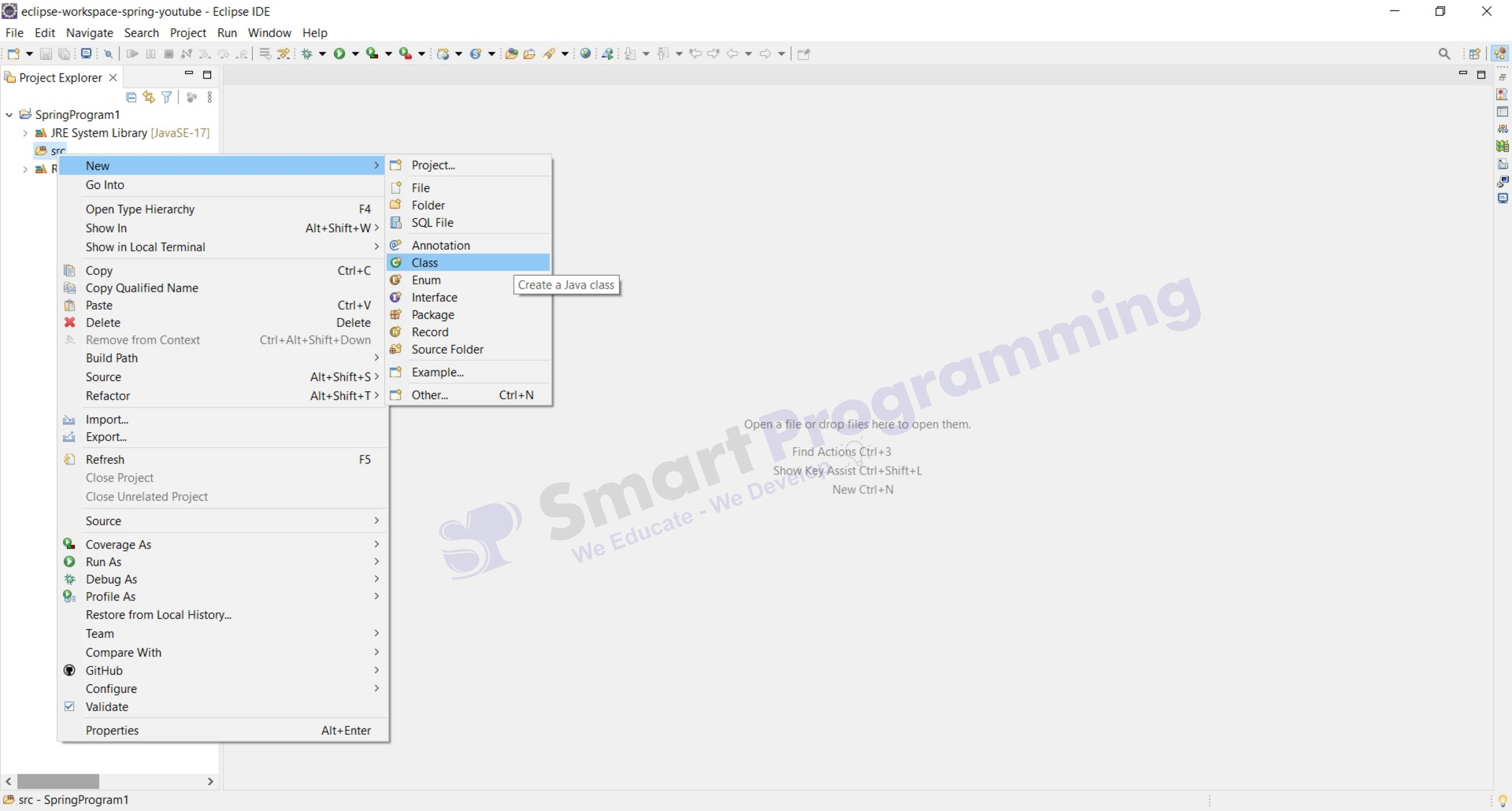Click the red Delete X icon
1512x811 pixels.
coord(70,322)
